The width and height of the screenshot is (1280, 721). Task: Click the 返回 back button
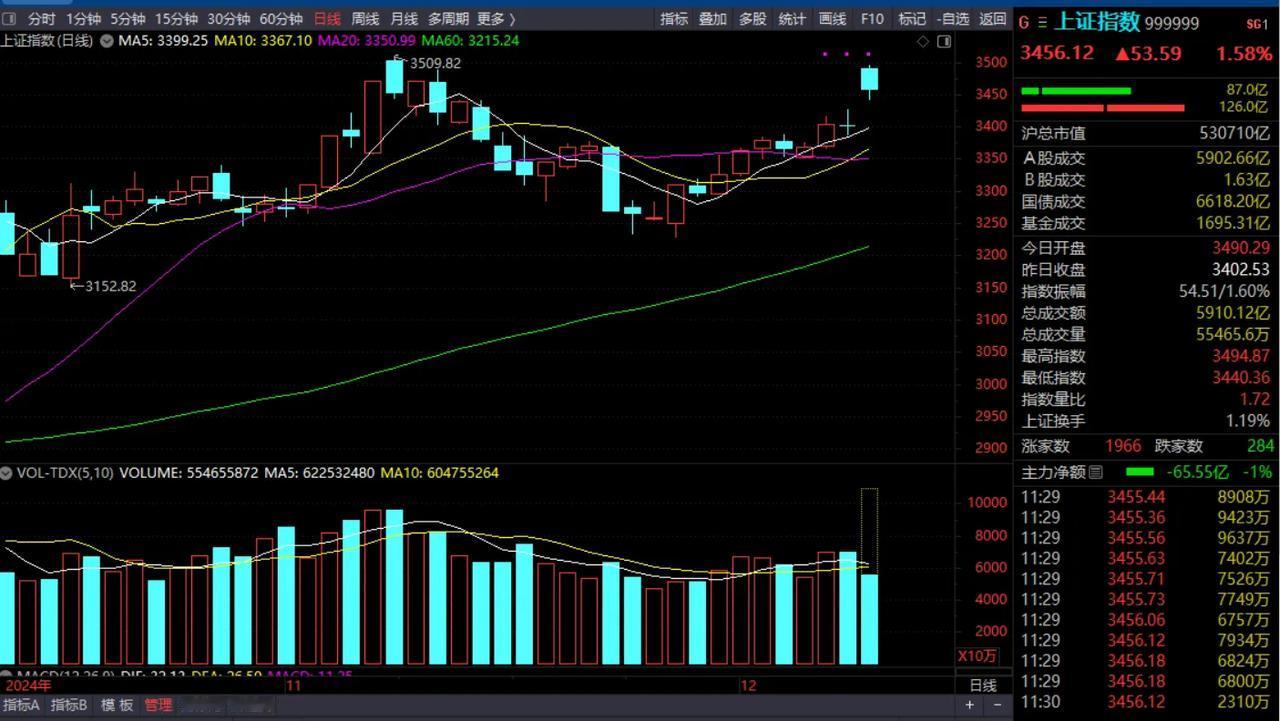point(992,19)
